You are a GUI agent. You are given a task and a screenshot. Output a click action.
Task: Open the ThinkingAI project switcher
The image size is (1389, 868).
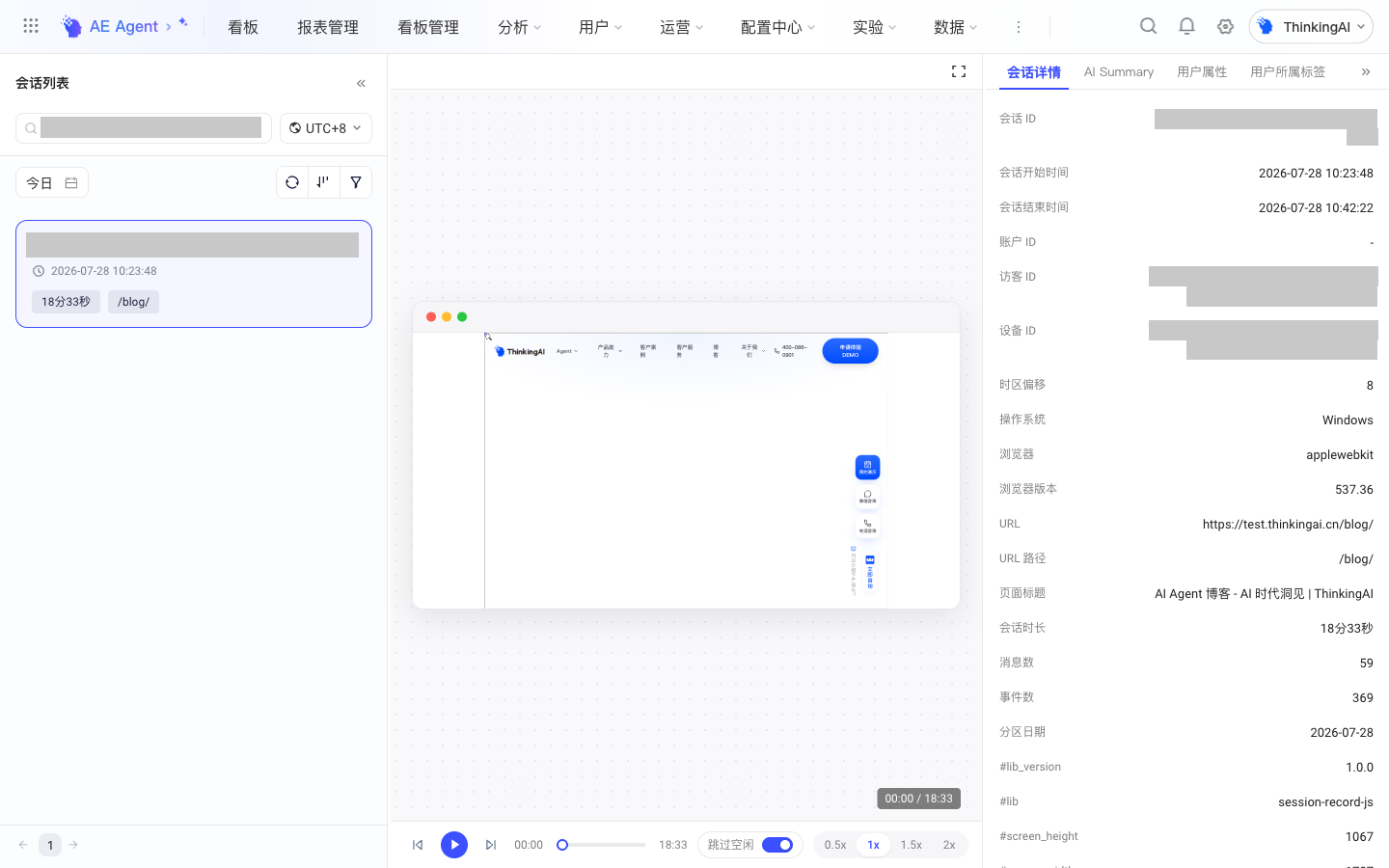(1311, 27)
